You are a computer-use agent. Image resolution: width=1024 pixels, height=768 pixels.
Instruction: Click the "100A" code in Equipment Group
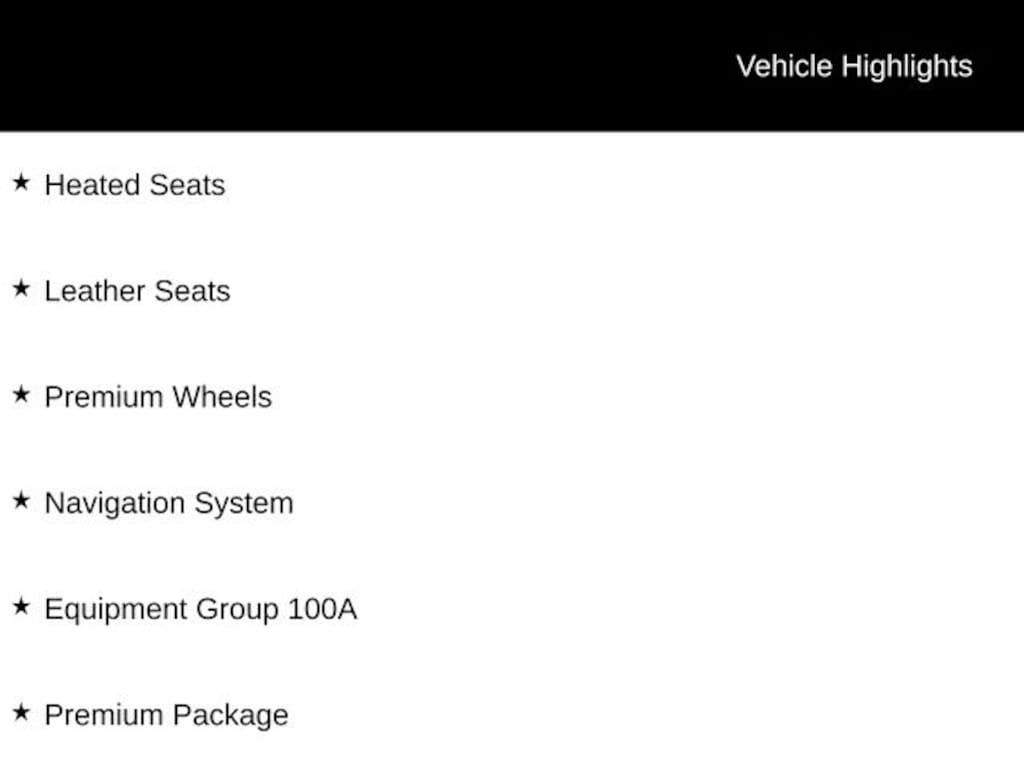coord(322,609)
